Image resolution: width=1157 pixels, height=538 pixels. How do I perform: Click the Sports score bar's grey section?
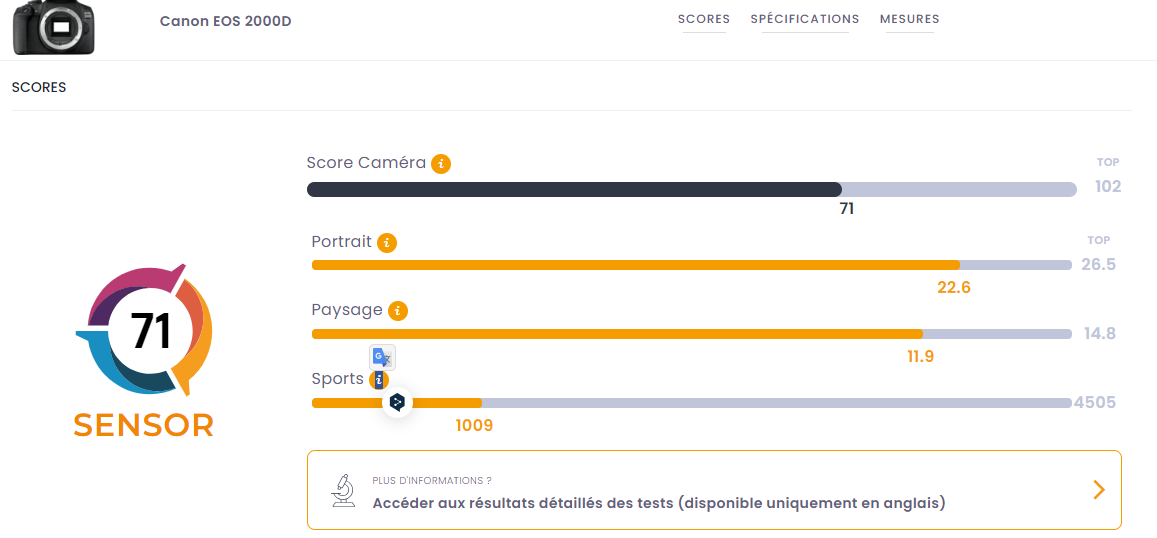point(775,403)
